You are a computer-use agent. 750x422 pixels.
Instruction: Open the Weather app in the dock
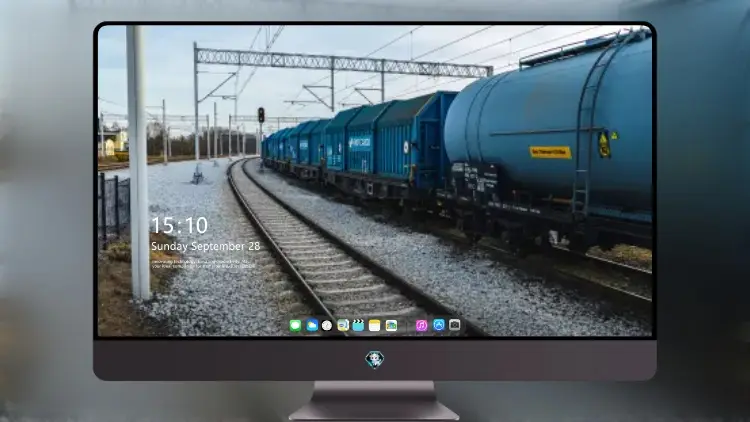click(x=312, y=325)
